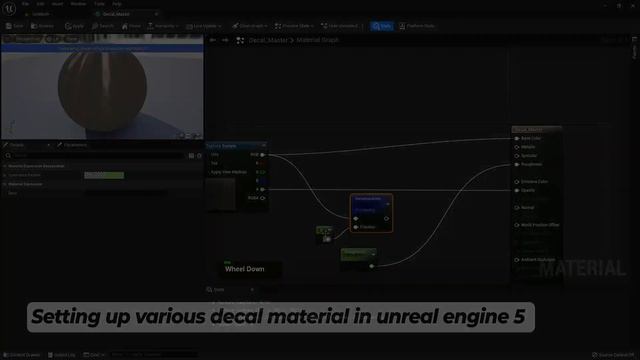This screenshot has height=360, width=640.
Task: Open the Hierarchy dropdown
Action: click(x=163, y=26)
